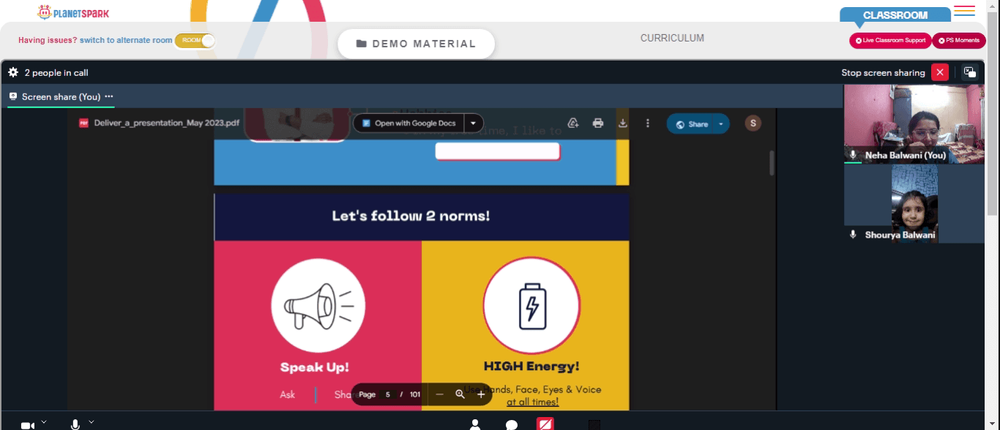The height and width of the screenshot is (430, 1000).
Task: Click the print PDF icon
Action: point(598,123)
